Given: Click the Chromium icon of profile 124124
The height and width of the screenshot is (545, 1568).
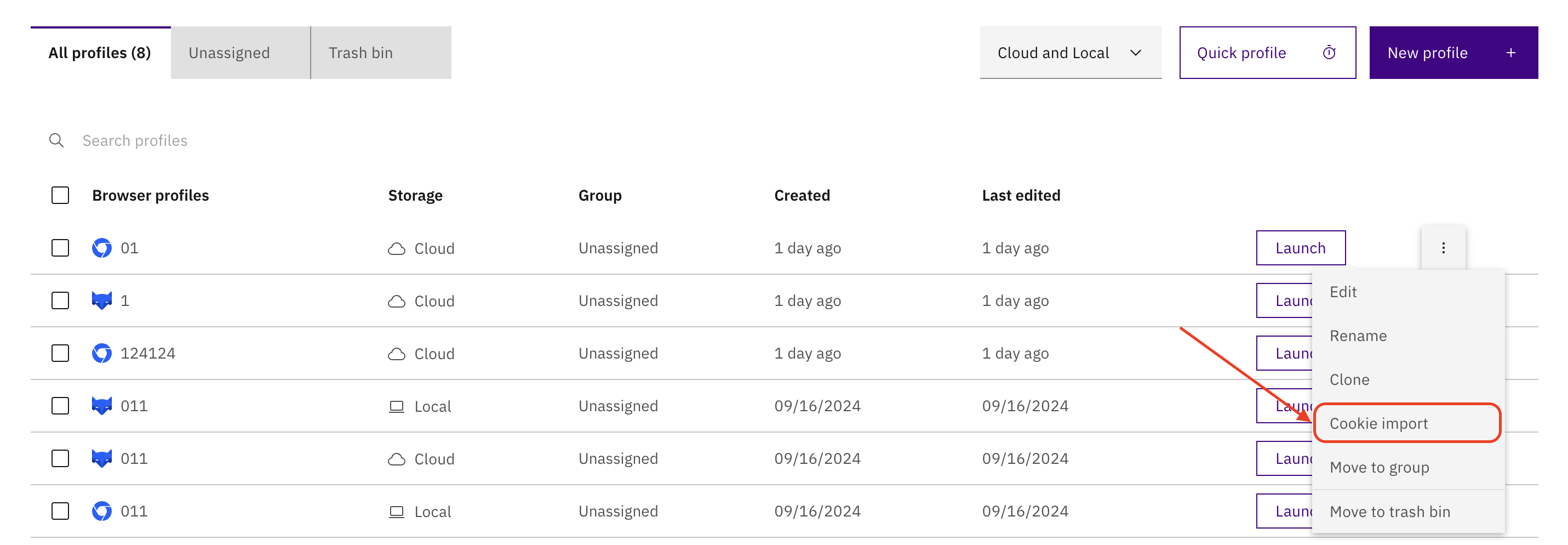Looking at the screenshot, I should (102, 353).
